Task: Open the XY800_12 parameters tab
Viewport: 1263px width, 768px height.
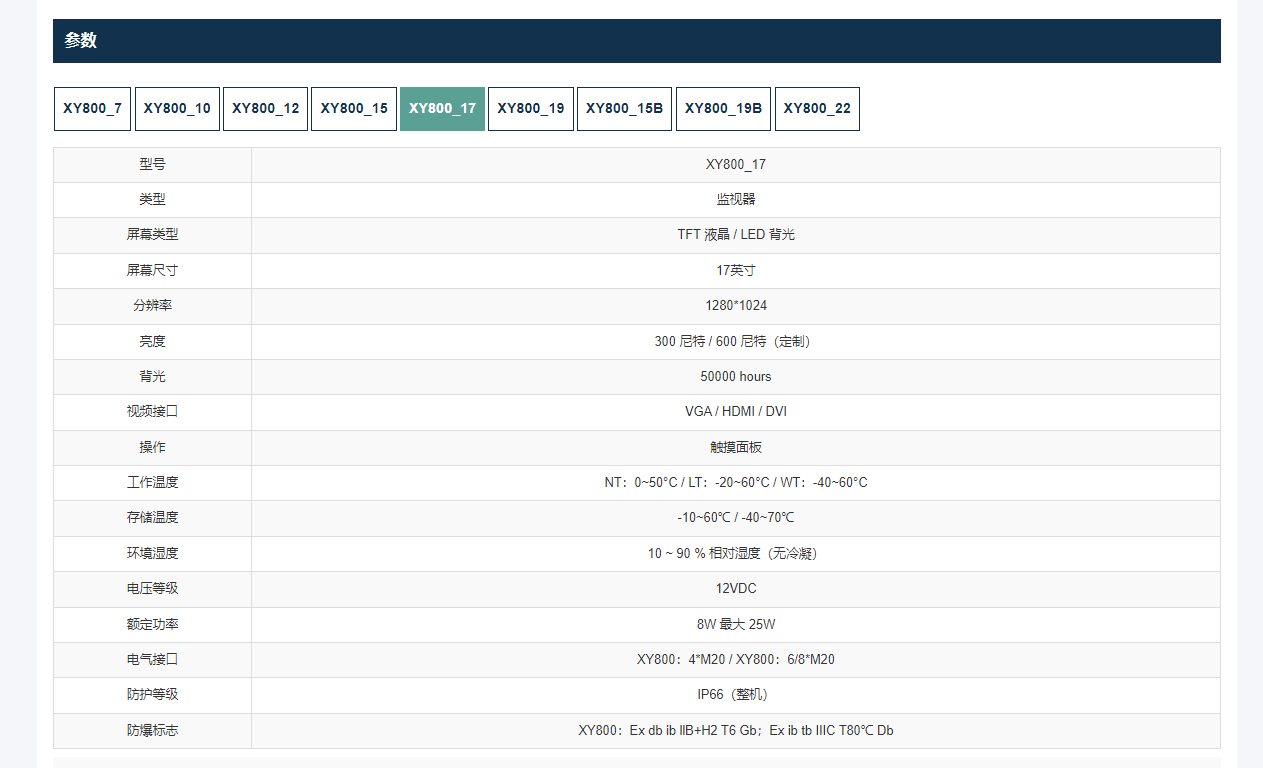Action: coord(265,109)
